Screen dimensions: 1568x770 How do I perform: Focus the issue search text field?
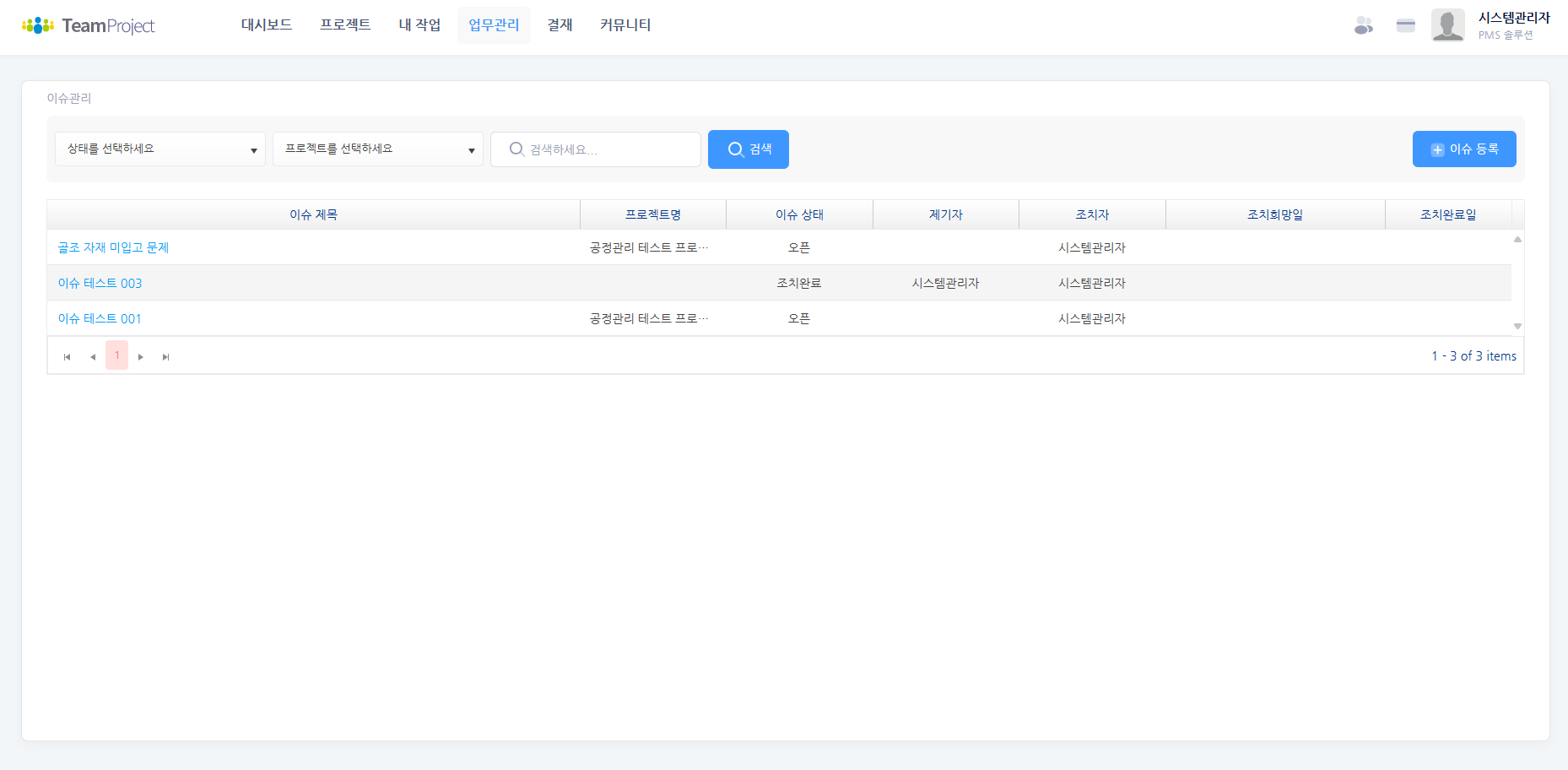tap(608, 149)
